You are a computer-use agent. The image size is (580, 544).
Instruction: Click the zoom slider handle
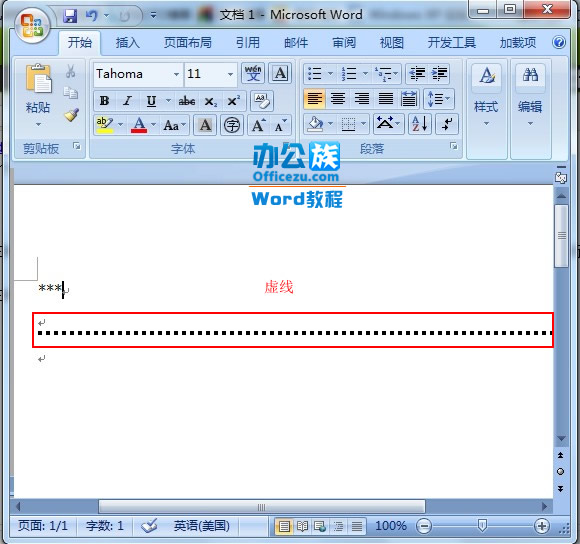point(482,525)
